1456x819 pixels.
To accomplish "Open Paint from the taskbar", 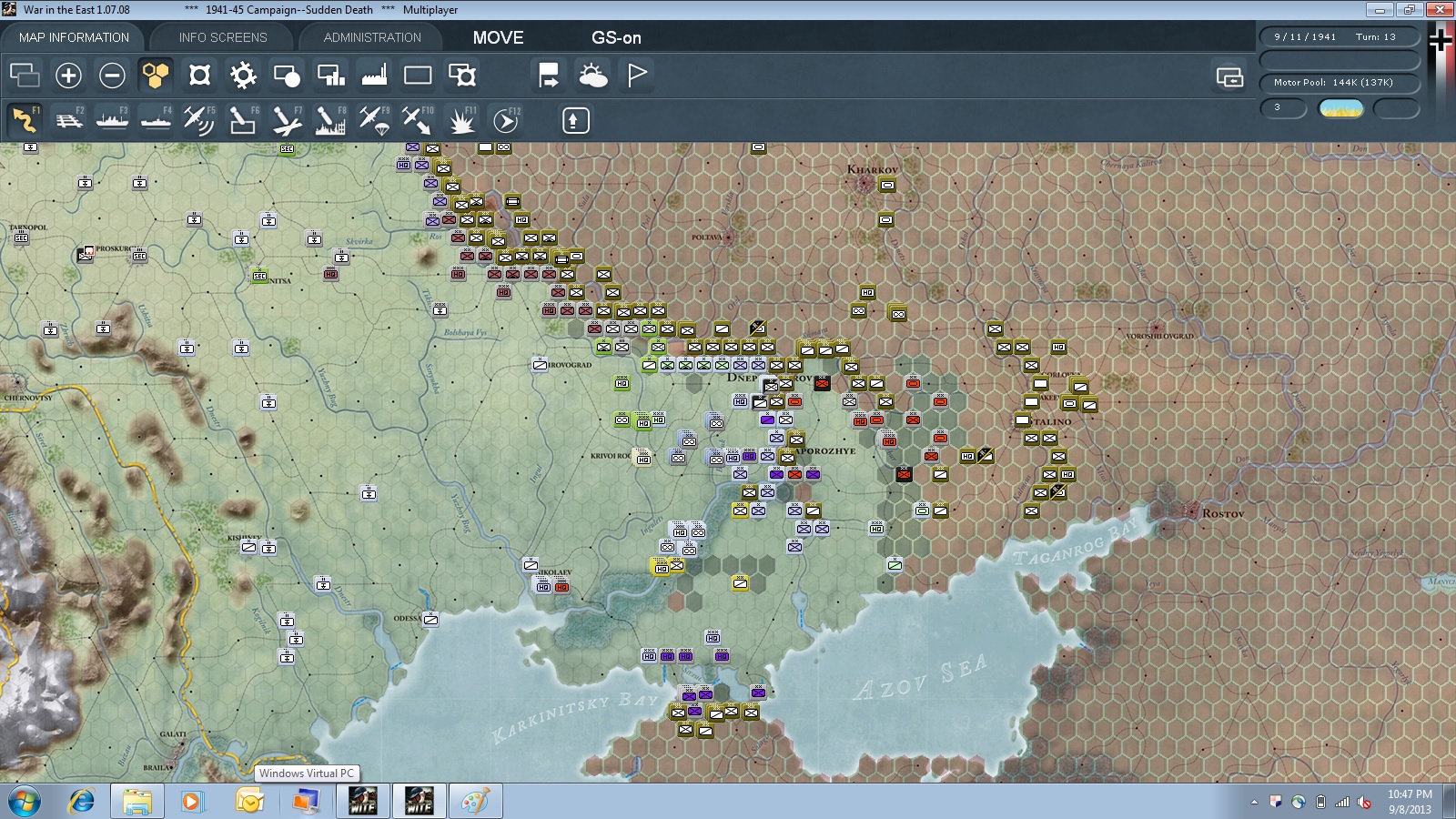I will pyautogui.click(x=475, y=802).
